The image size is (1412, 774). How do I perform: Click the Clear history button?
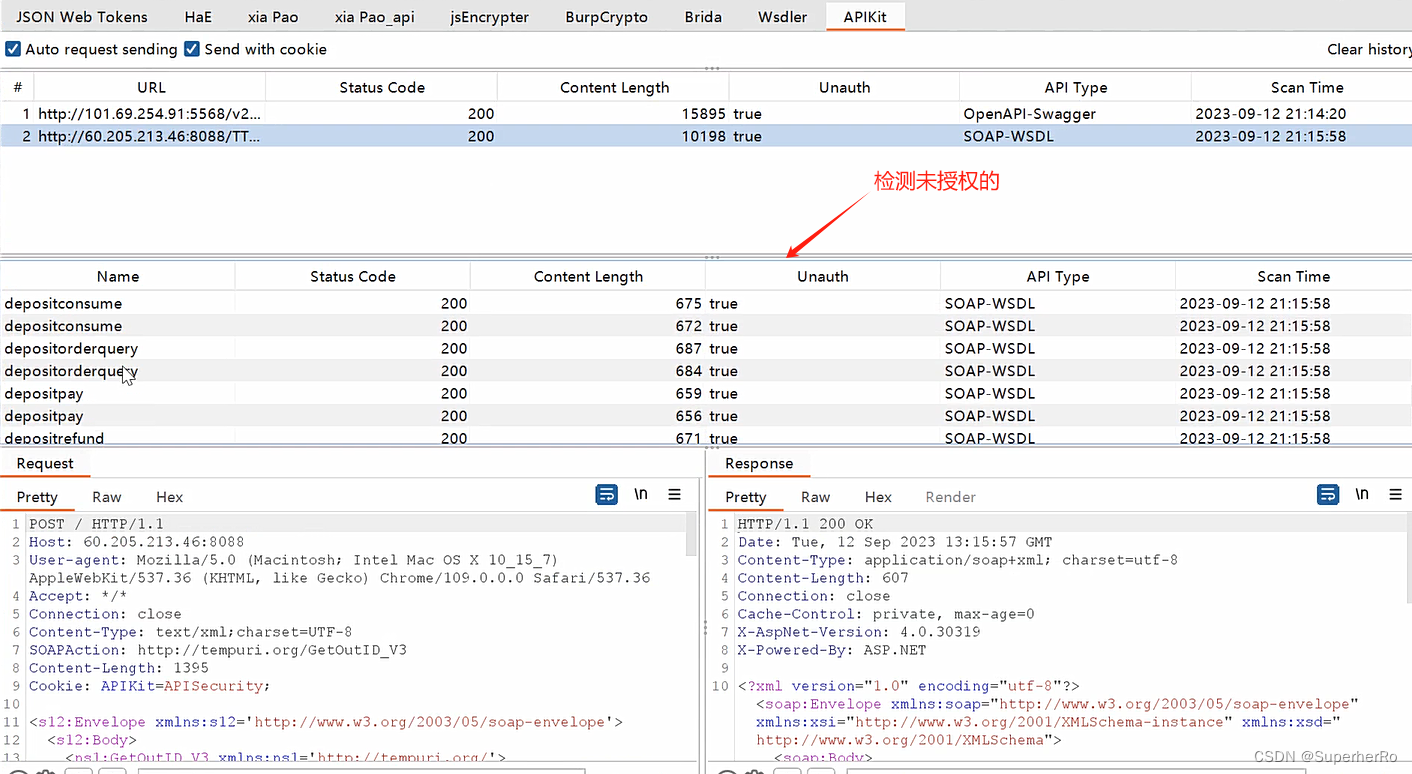[1369, 49]
